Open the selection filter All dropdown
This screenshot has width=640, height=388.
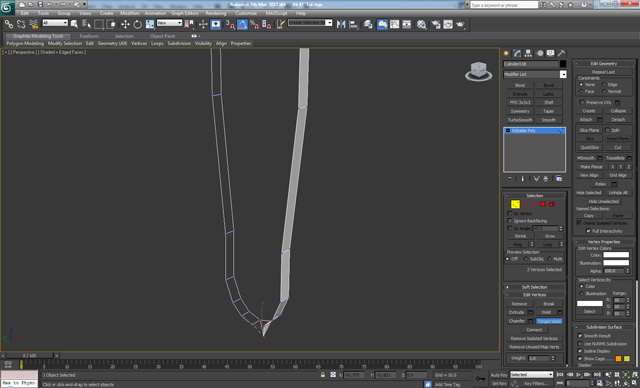coord(55,23)
